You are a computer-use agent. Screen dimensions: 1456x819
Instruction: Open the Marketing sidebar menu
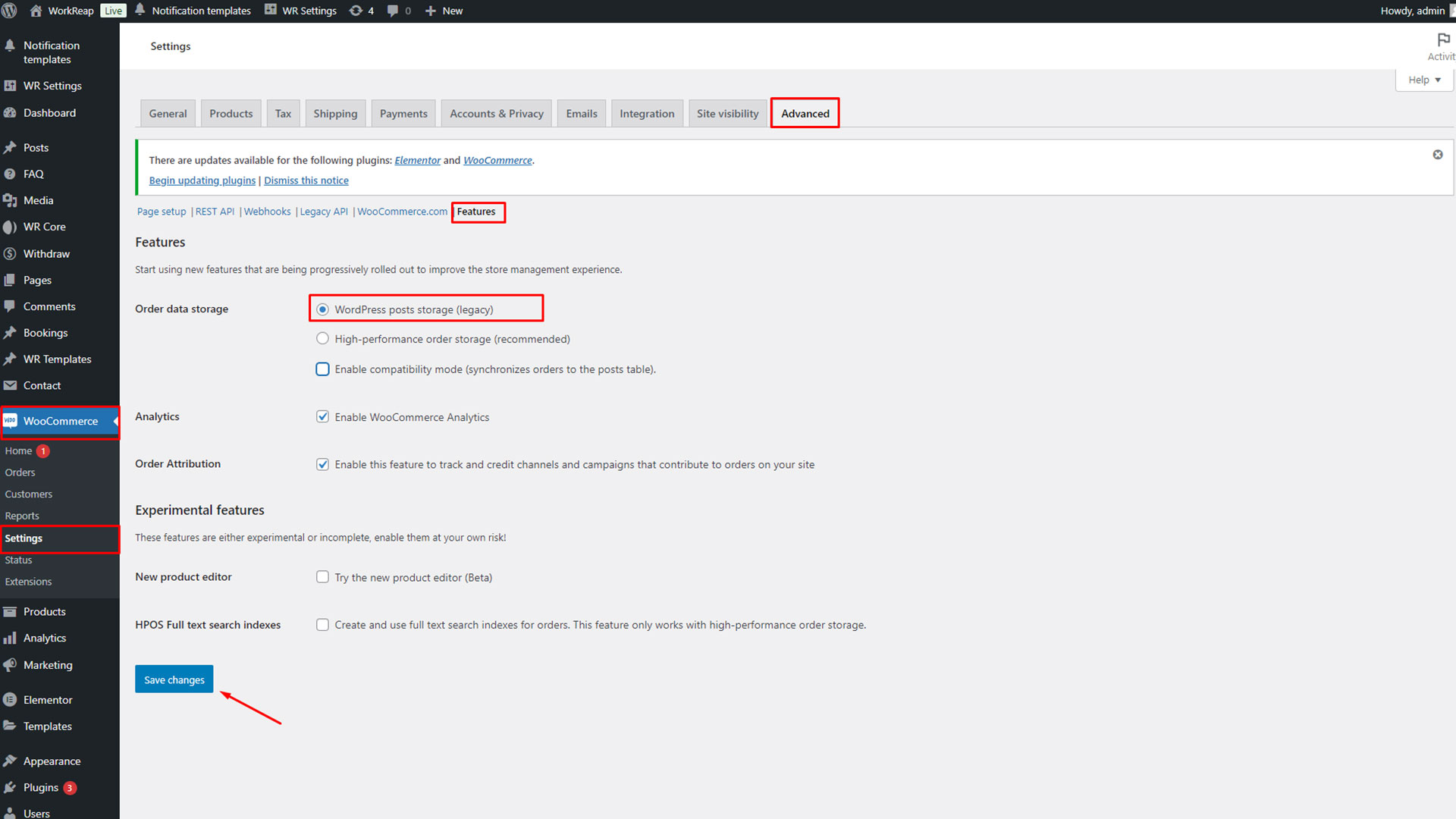point(48,665)
